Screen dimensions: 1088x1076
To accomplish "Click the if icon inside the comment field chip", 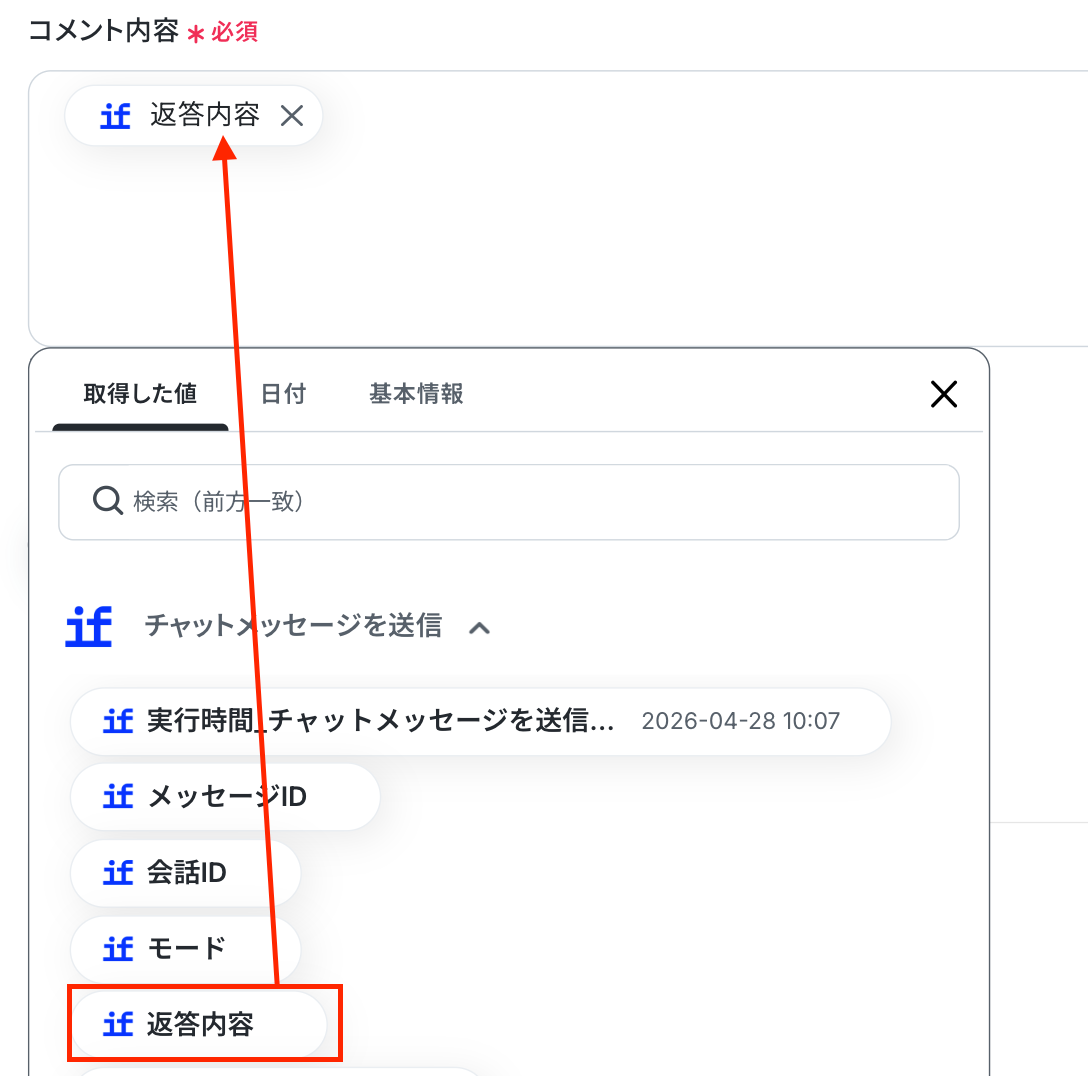I will 116,116.
